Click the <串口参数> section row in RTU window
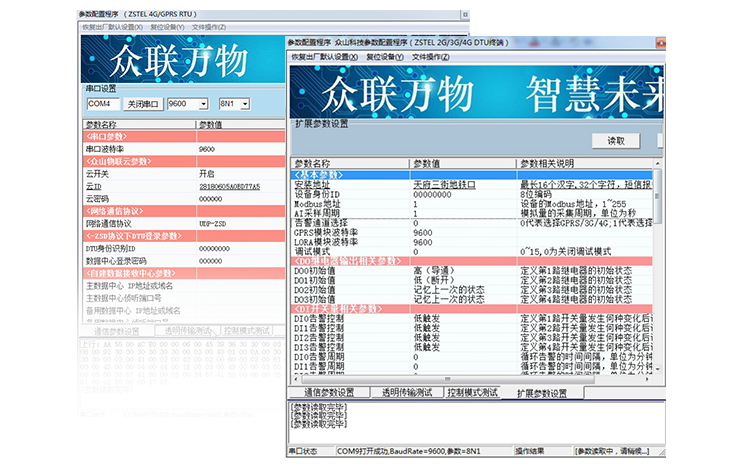750x467 pixels. pyautogui.click(x=184, y=137)
